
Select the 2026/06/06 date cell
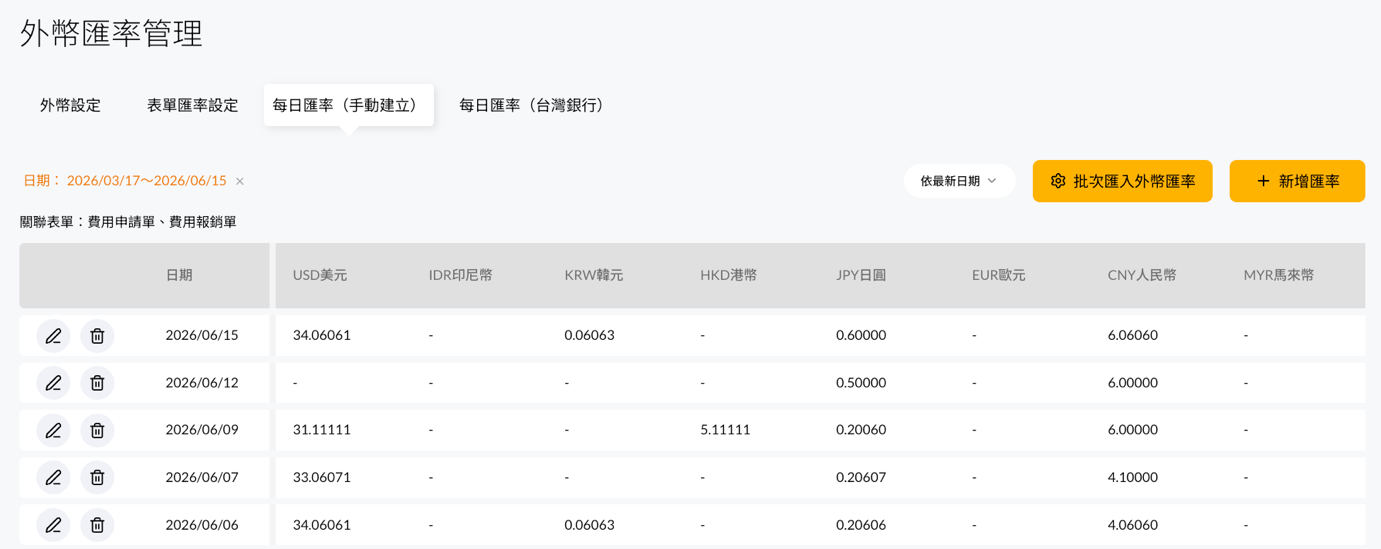pos(202,525)
